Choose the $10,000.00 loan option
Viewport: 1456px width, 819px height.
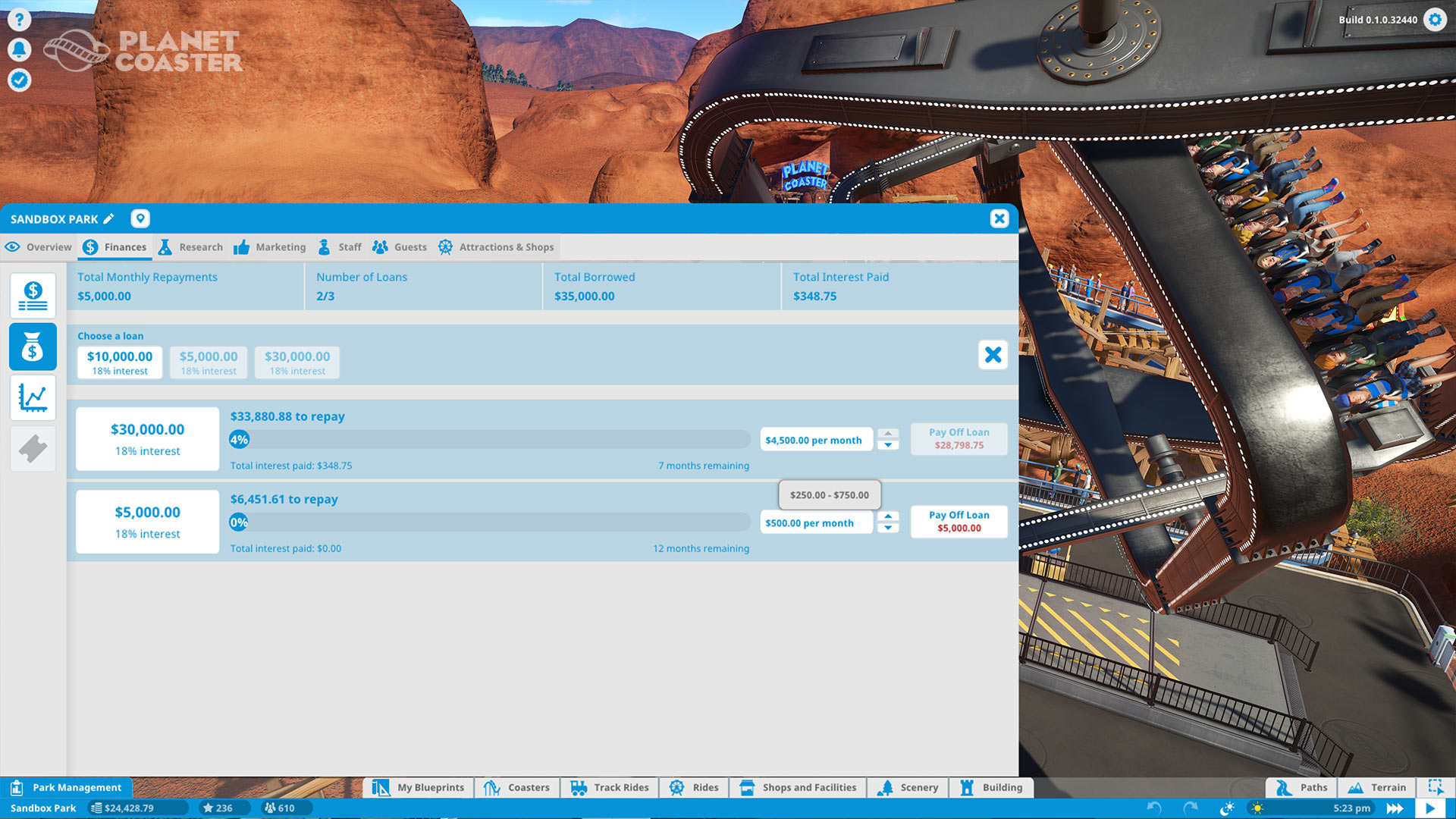pyautogui.click(x=120, y=362)
